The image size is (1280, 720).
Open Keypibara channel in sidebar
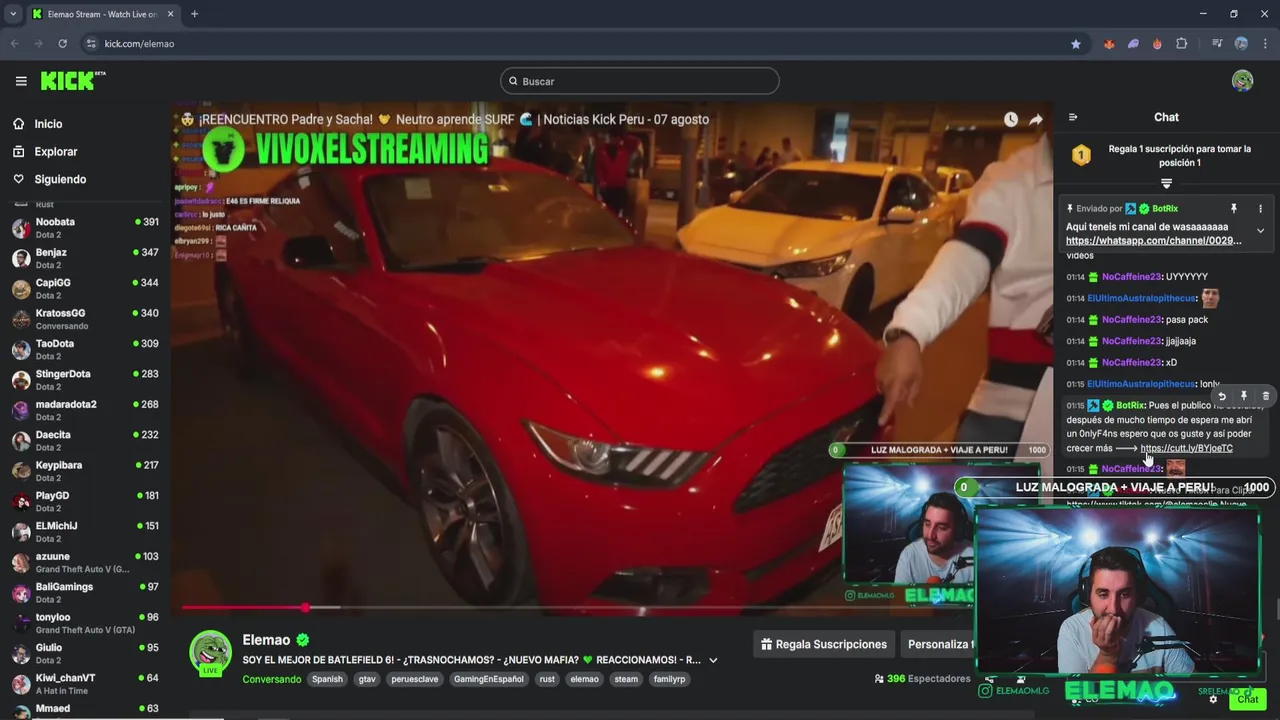click(85, 471)
